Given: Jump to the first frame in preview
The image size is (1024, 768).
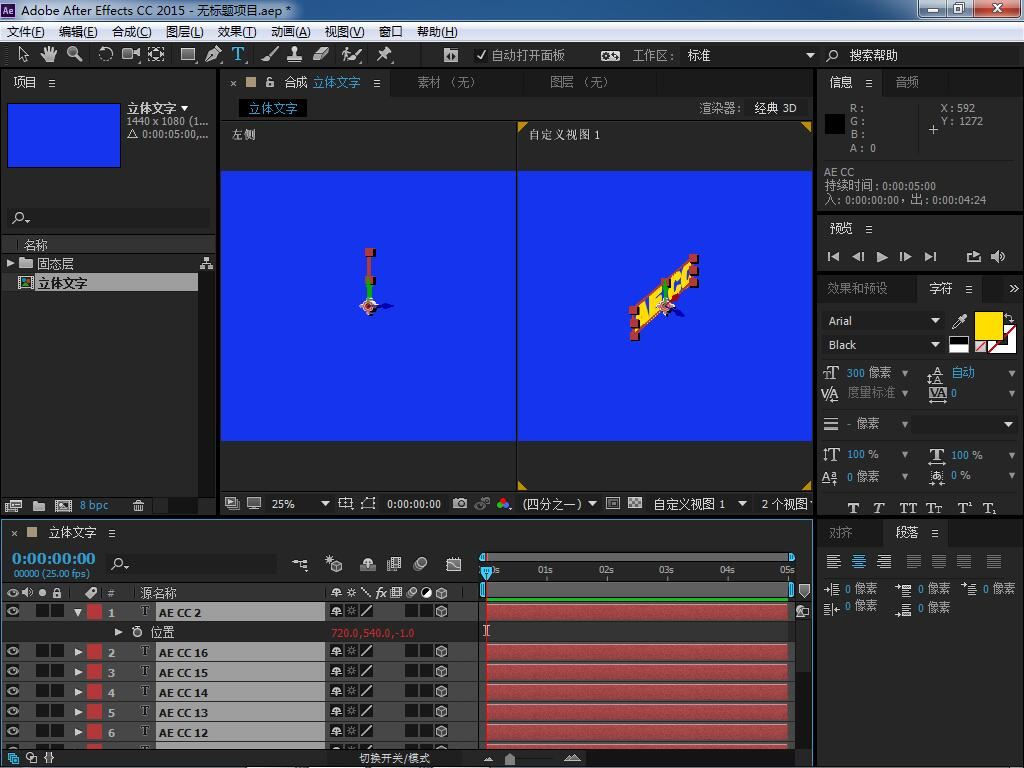Looking at the screenshot, I should (x=833, y=257).
